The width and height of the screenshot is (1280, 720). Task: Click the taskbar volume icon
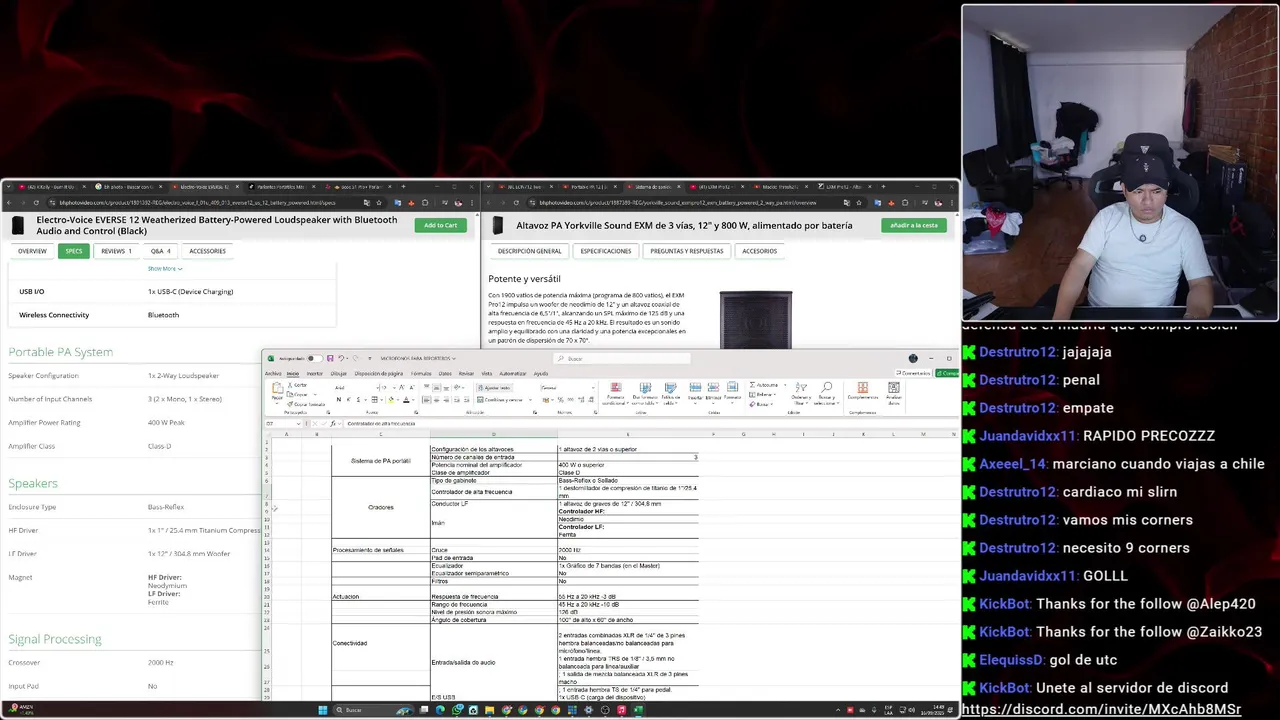[x=912, y=710]
